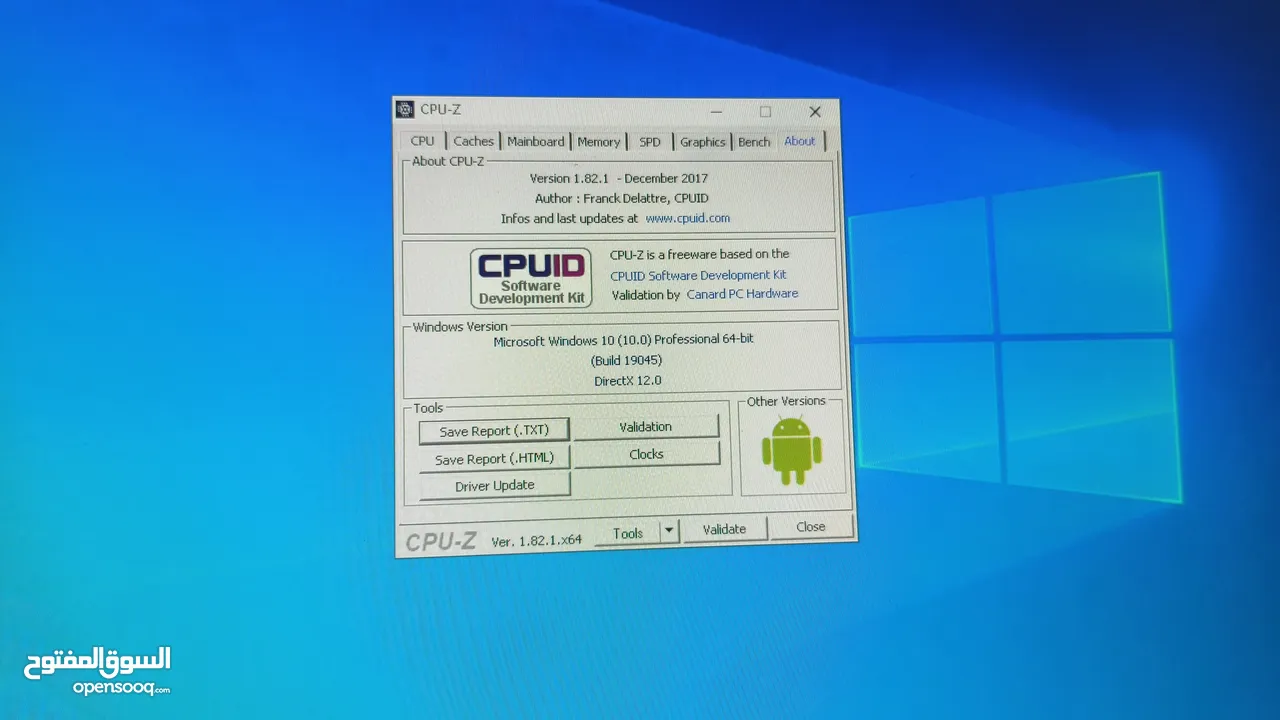Screen dimensions: 1280x720
Task: Go to the Memory tab
Action: (x=598, y=142)
